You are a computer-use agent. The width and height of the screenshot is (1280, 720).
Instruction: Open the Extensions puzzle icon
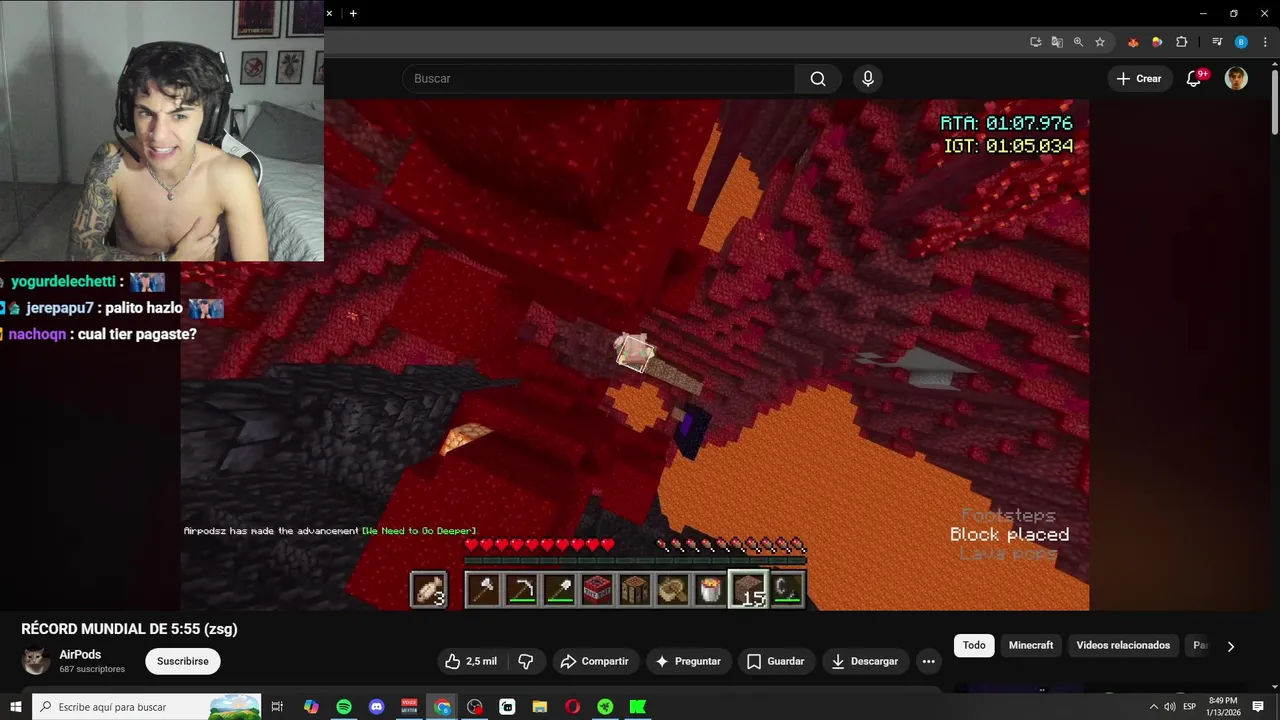(x=1181, y=42)
